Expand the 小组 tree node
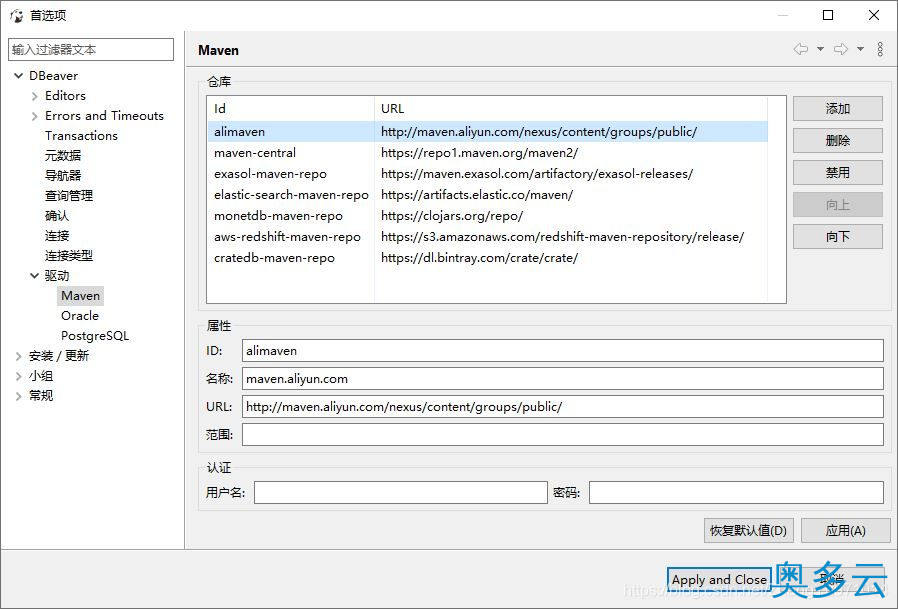The image size is (898, 609). click(18, 376)
